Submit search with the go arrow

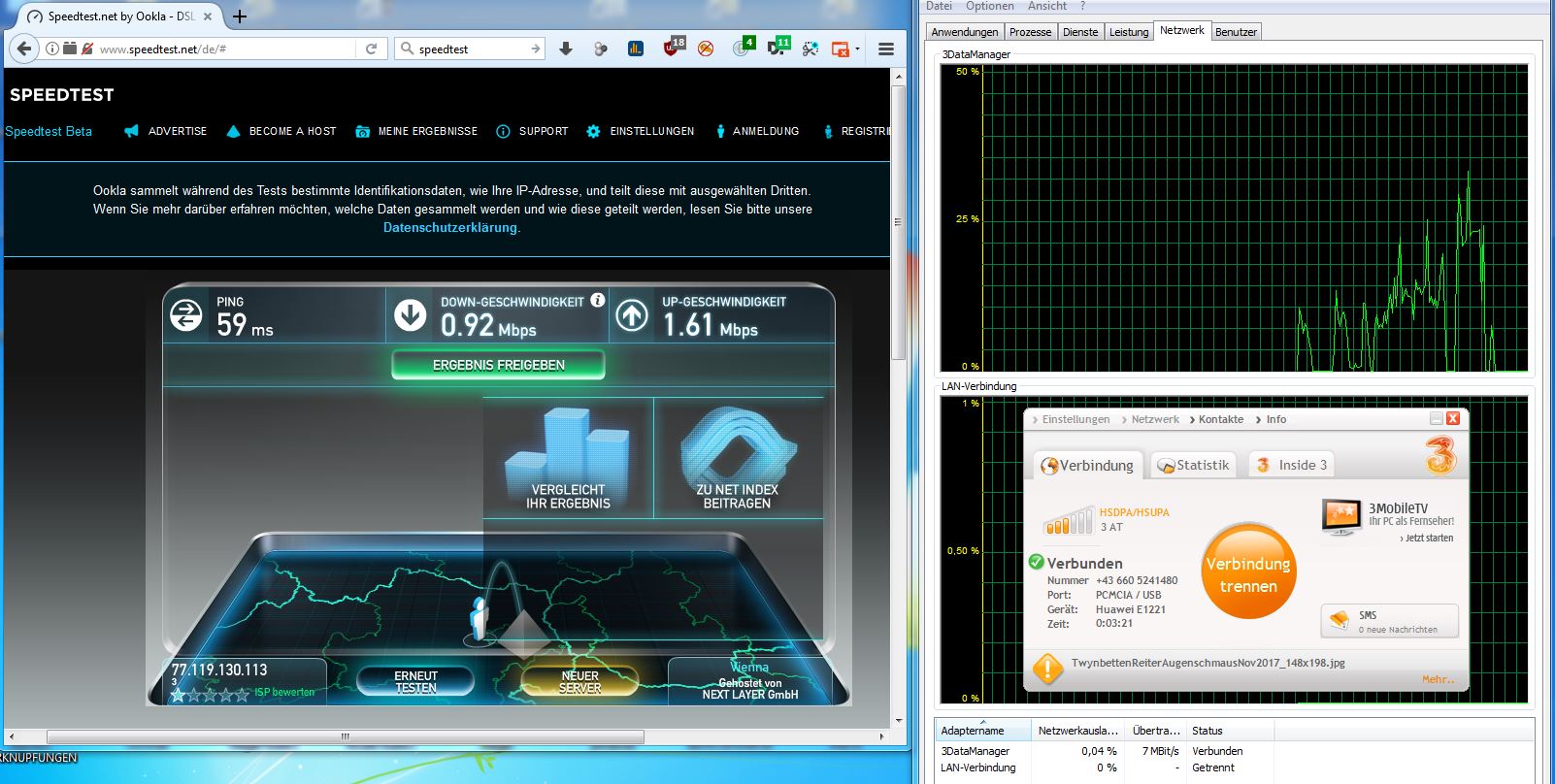535,49
